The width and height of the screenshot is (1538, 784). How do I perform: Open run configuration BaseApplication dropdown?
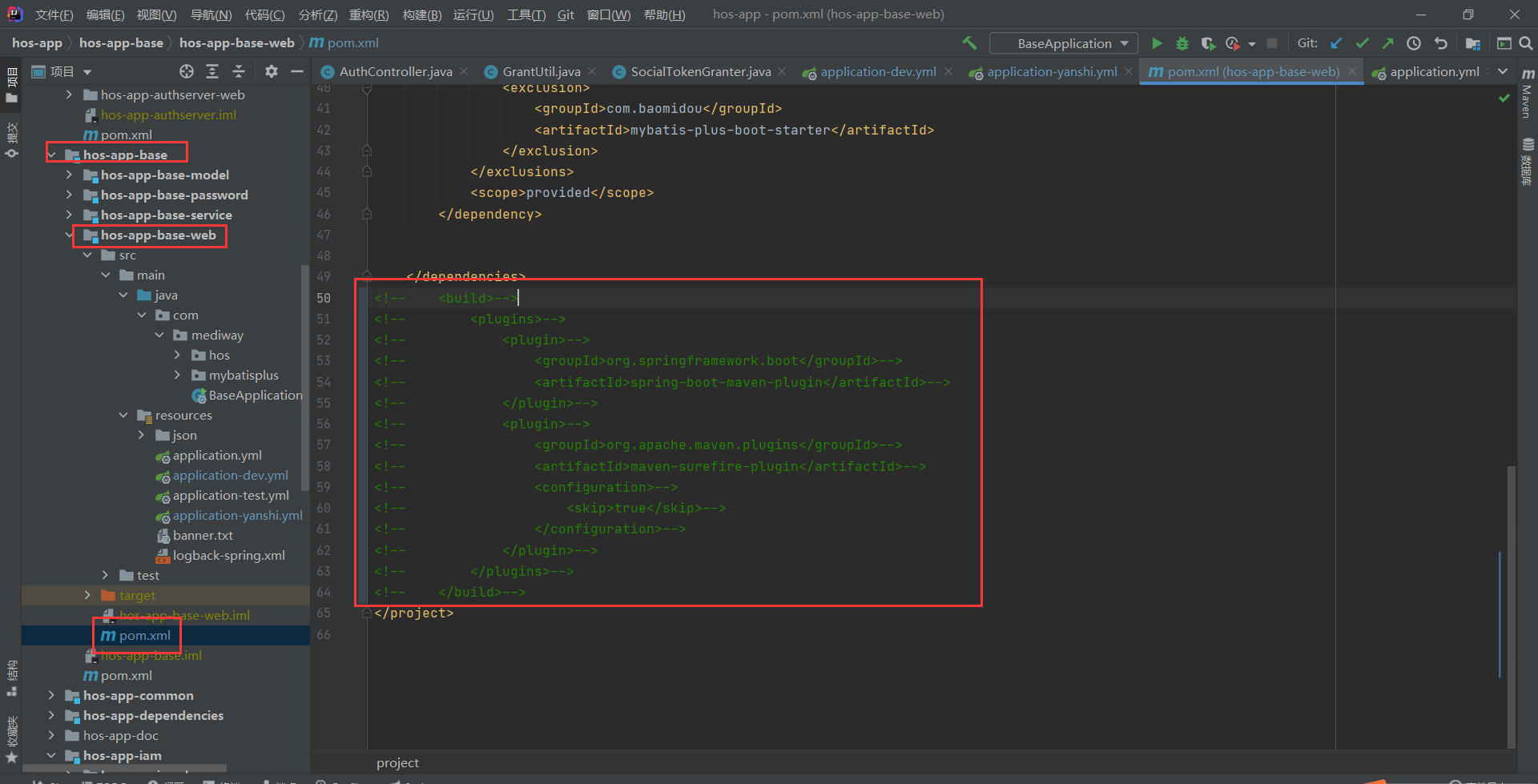pyautogui.click(x=1064, y=43)
